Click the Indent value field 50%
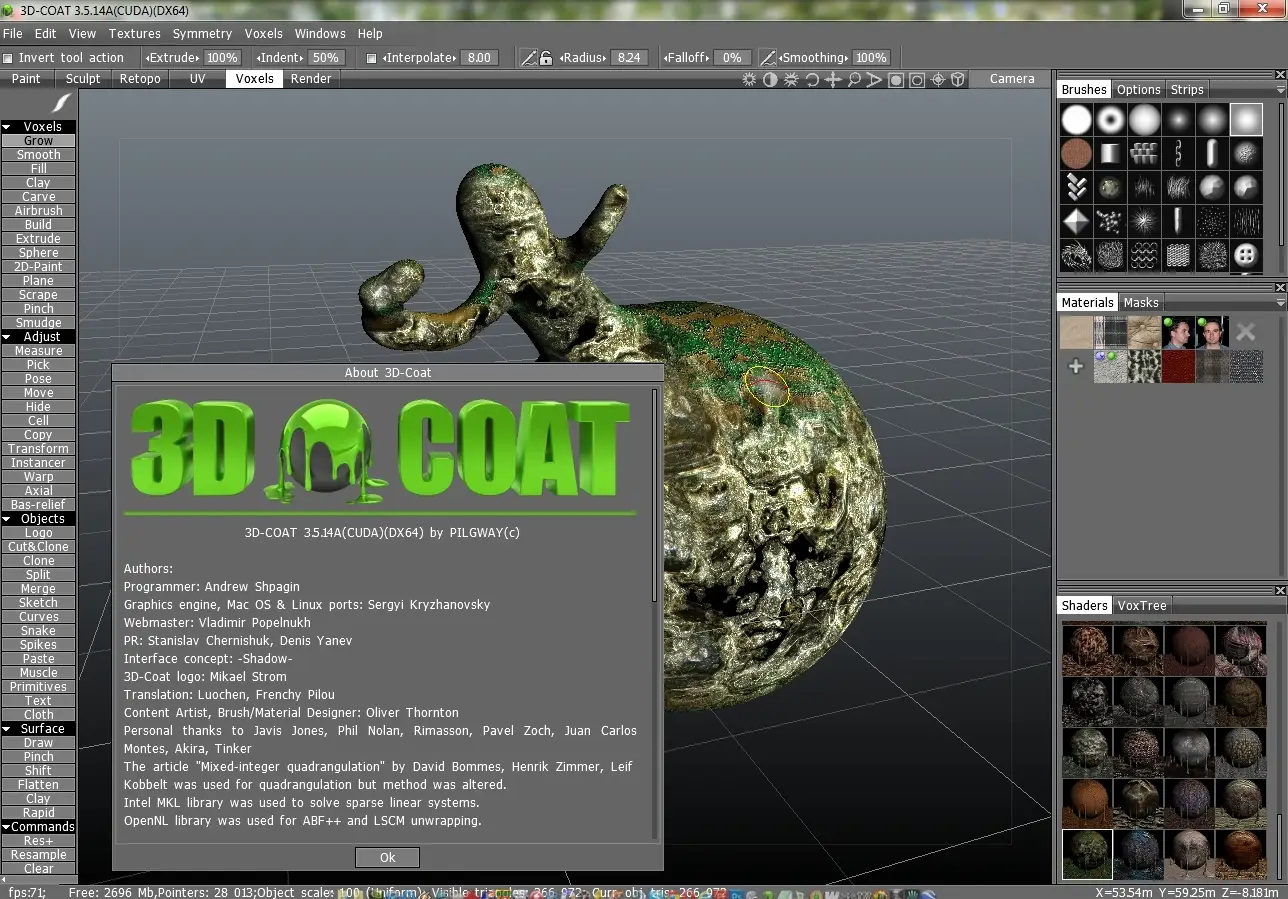Viewport: 1288px width, 899px height. pos(325,58)
